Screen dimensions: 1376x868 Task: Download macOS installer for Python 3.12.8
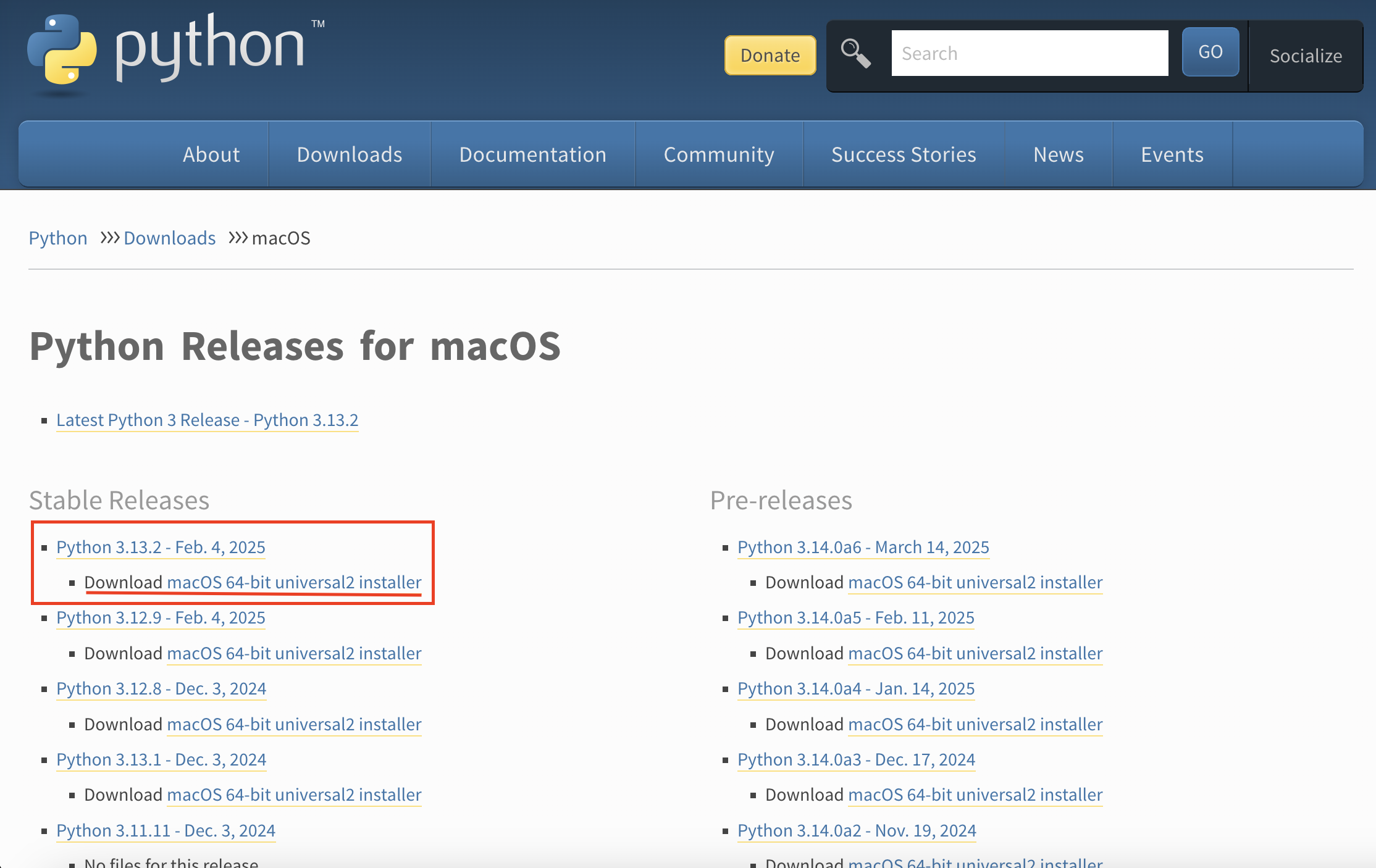294,725
